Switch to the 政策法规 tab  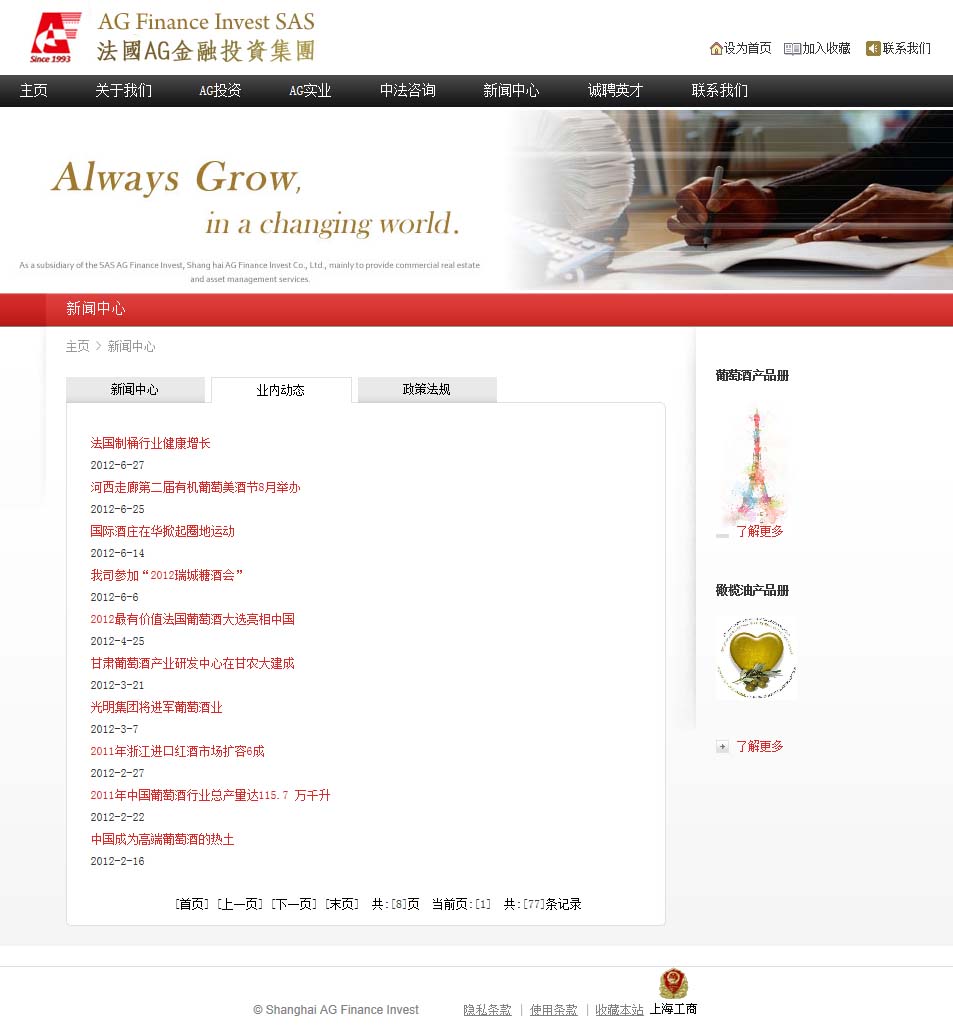(427, 389)
